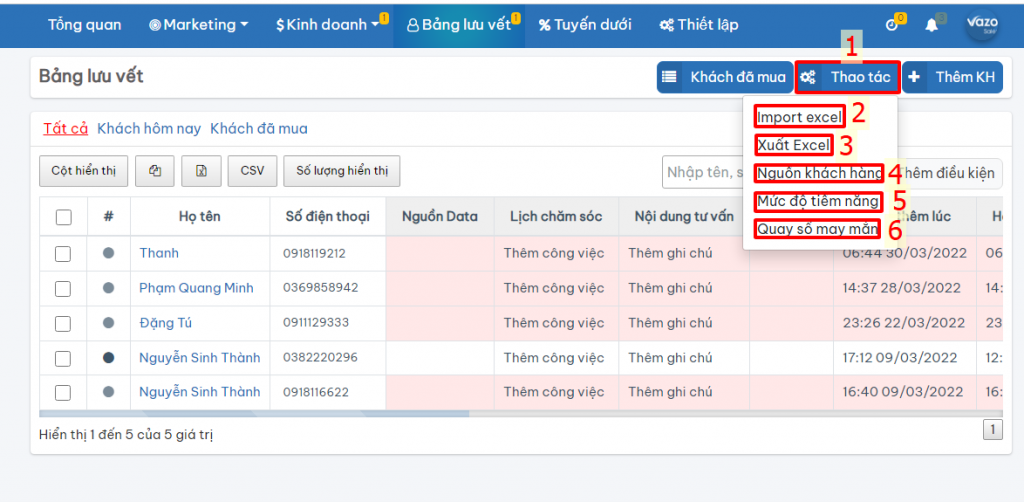Sort by Nội dung tư vấn column header
1024x502 pixels.
(x=684, y=217)
